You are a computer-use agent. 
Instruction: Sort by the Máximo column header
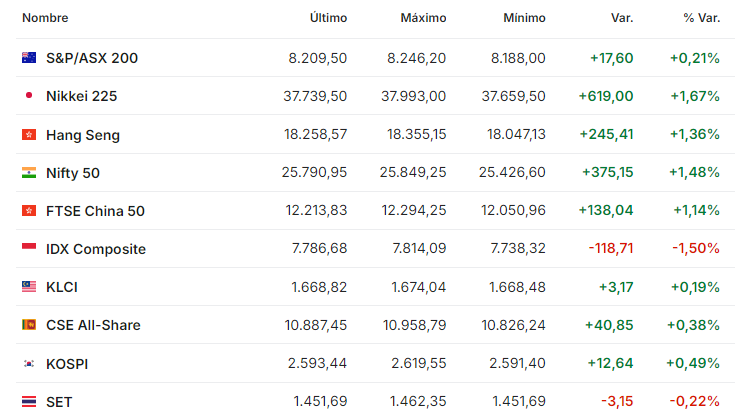click(423, 18)
